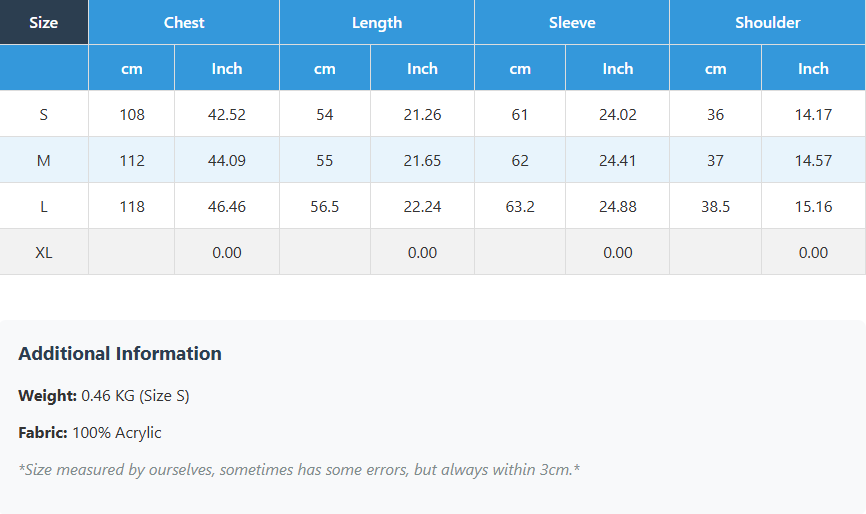Select the Sleeve column header

[572, 22]
